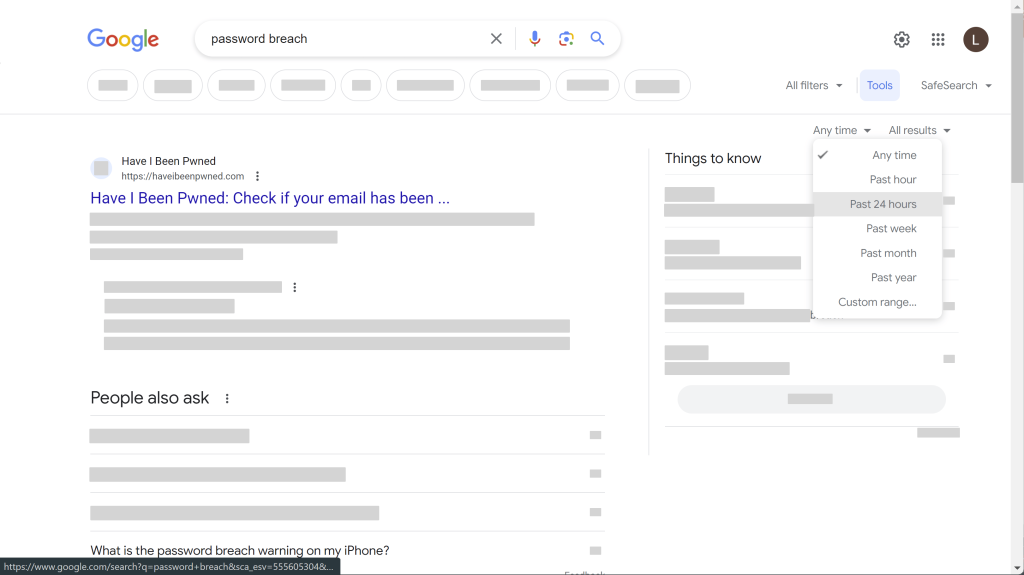Expand the iPhone password breach warning question

(347, 550)
